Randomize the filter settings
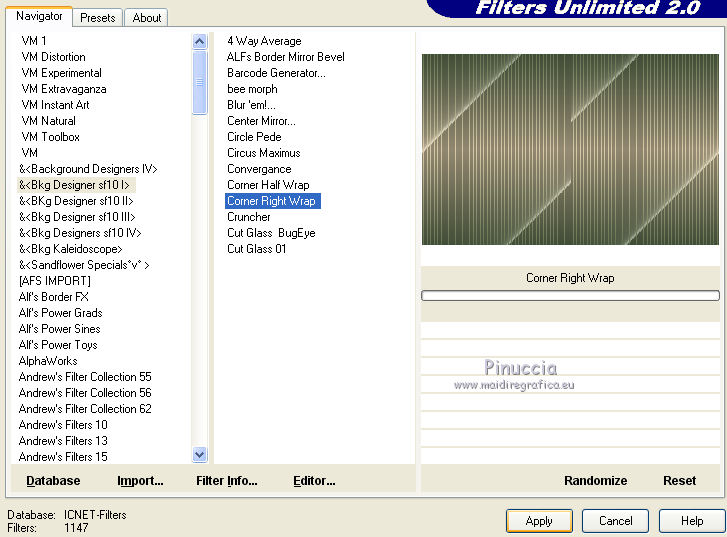 click(x=595, y=480)
